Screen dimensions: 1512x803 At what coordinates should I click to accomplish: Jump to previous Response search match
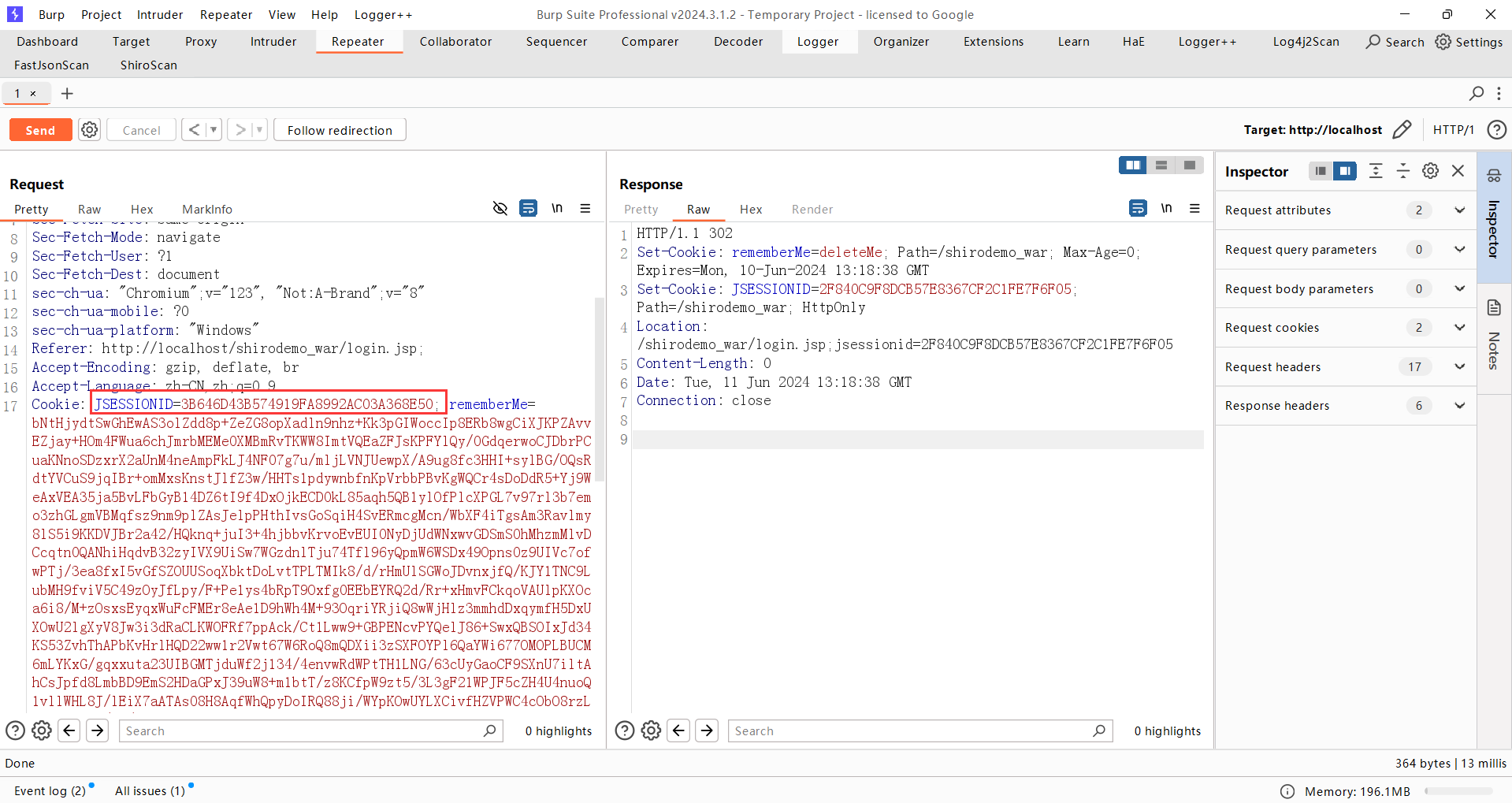(678, 731)
